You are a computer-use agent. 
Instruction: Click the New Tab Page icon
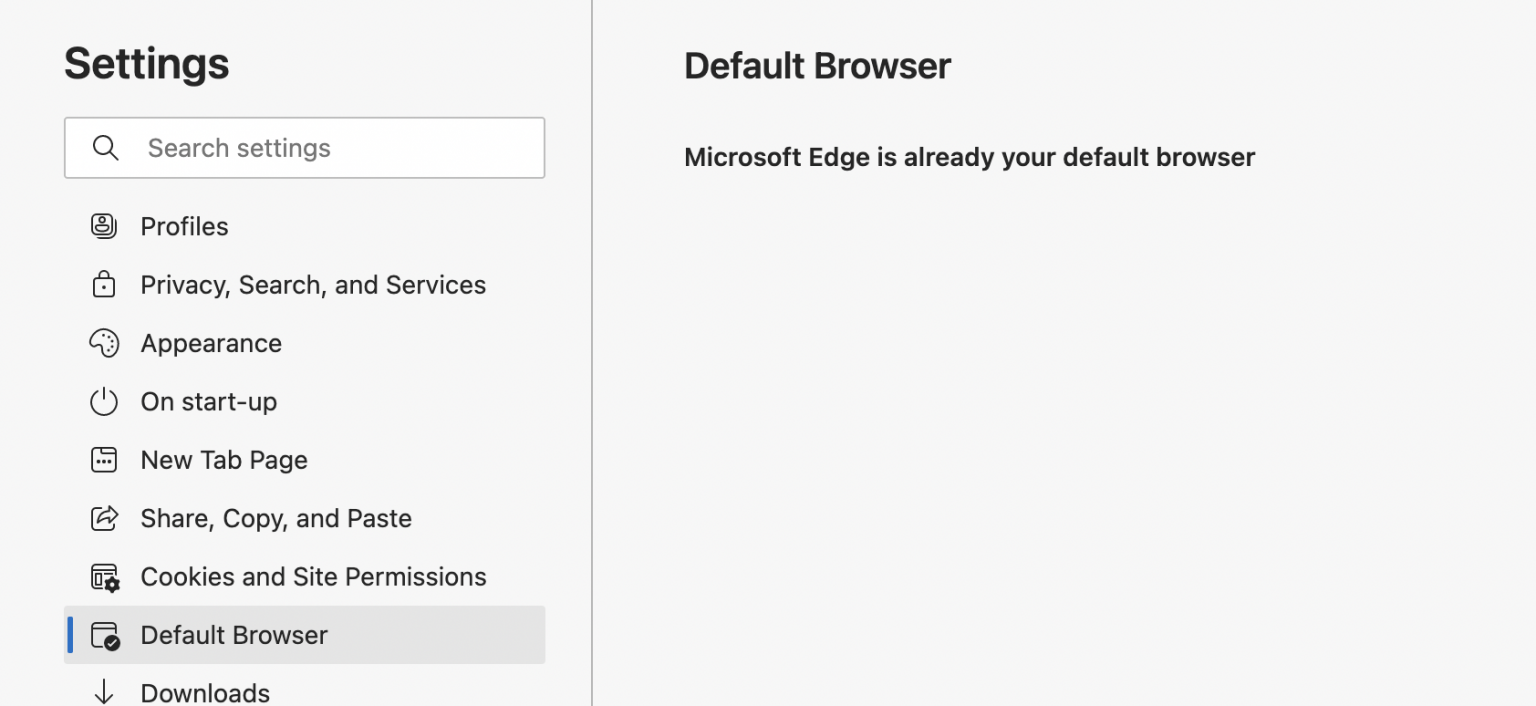(104, 459)
